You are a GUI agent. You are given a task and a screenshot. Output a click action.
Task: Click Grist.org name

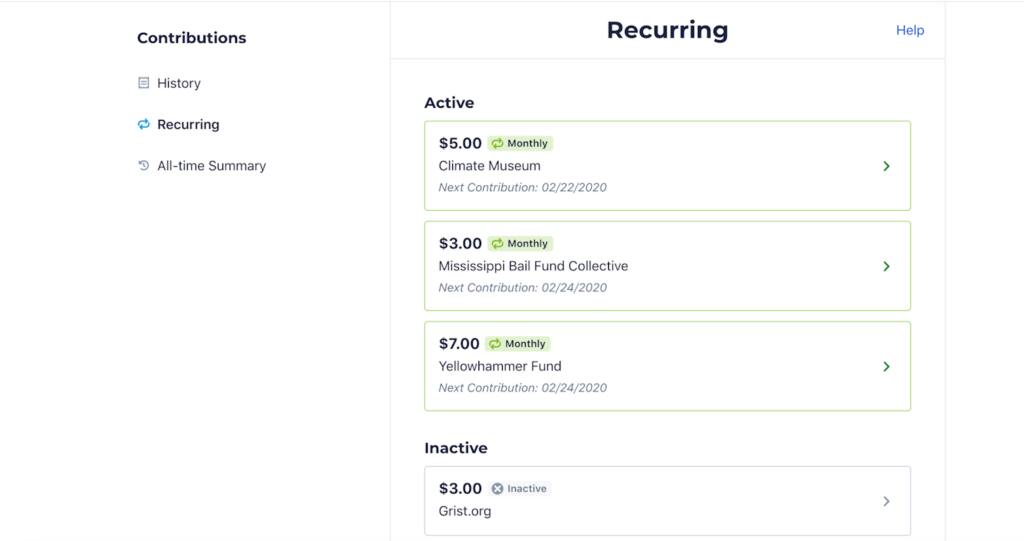[x=464, y=511]
